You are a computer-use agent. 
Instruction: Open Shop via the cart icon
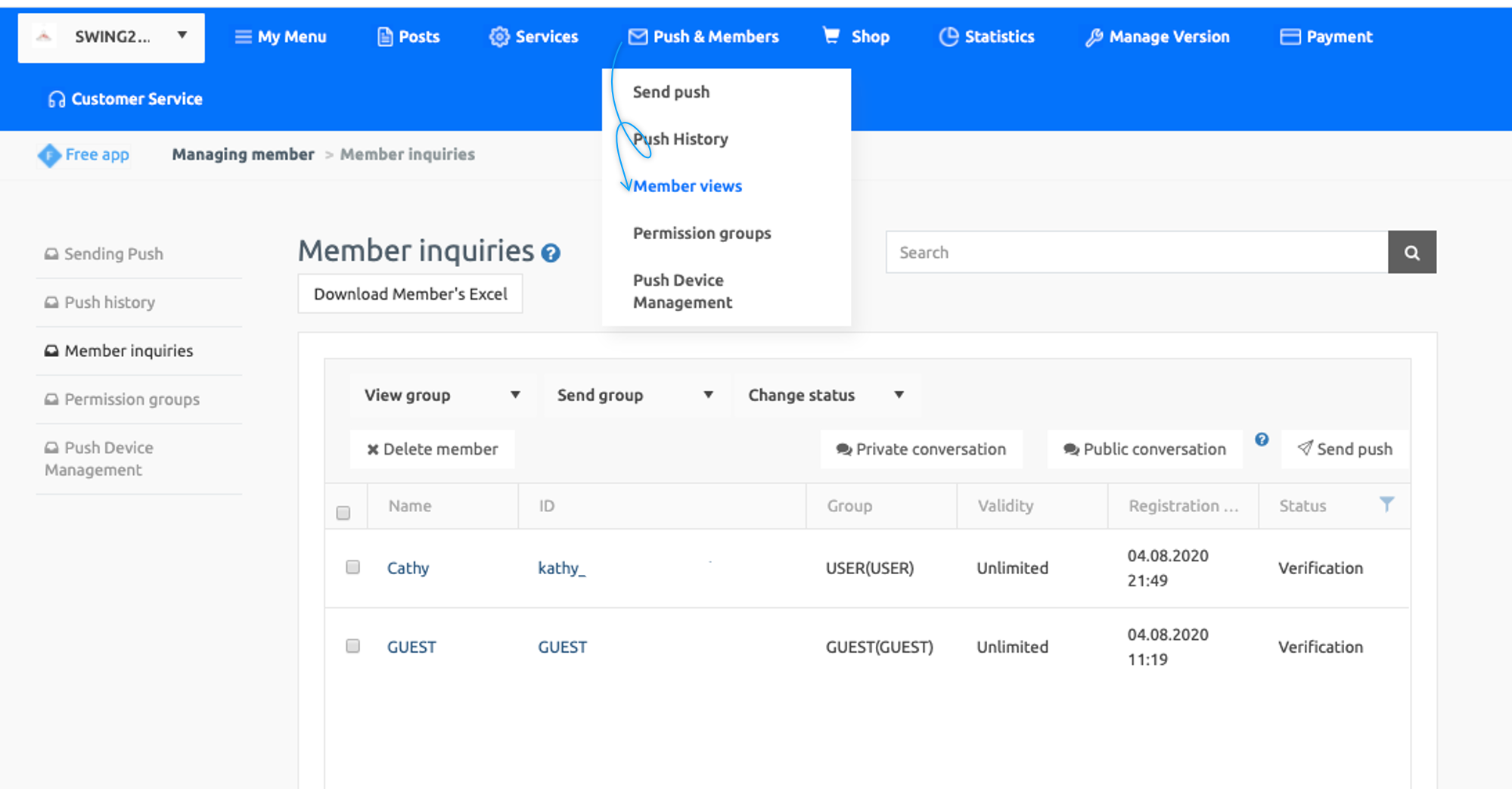831,36
